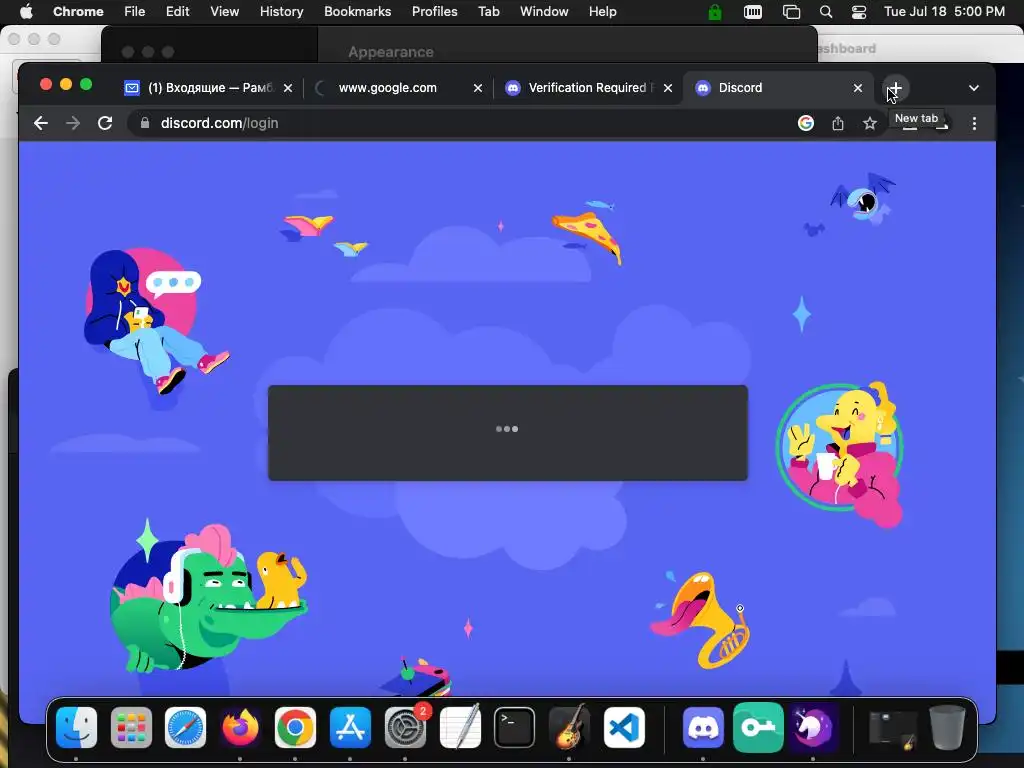1024x768 pixels.
Task: Open GarageBand from the Dock
Action: [569, 727]
